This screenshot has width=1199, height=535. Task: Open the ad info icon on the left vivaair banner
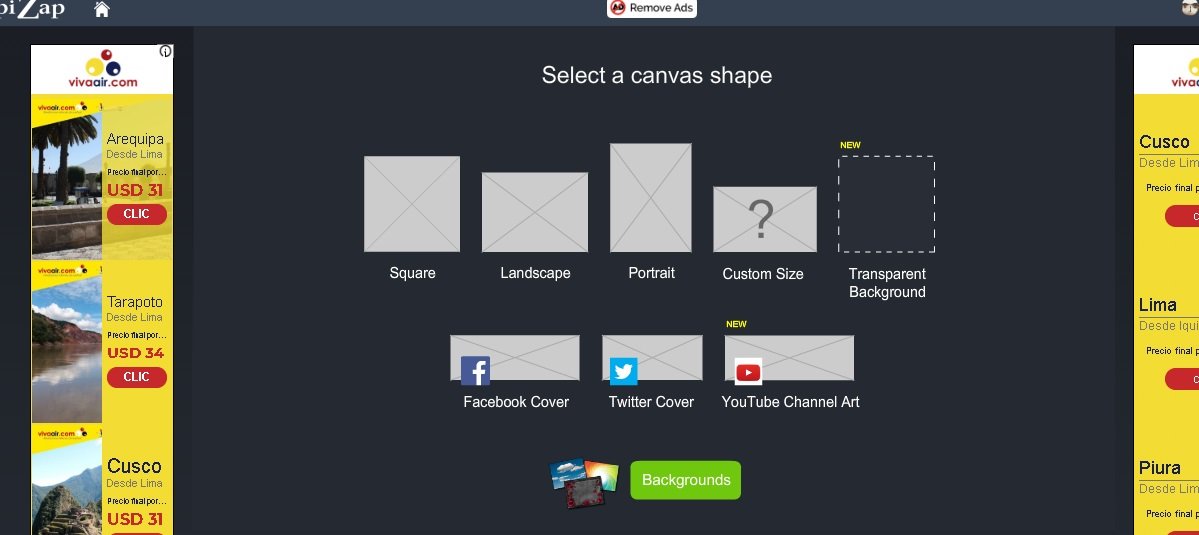click(x=166, y=51)
